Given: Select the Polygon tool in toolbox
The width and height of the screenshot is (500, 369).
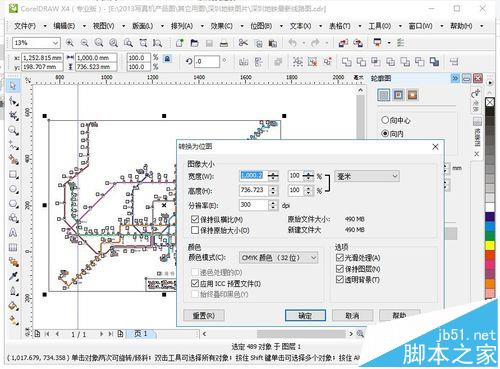Looking at the screenshot, I should pyautogui.click(x=13, y=204).
